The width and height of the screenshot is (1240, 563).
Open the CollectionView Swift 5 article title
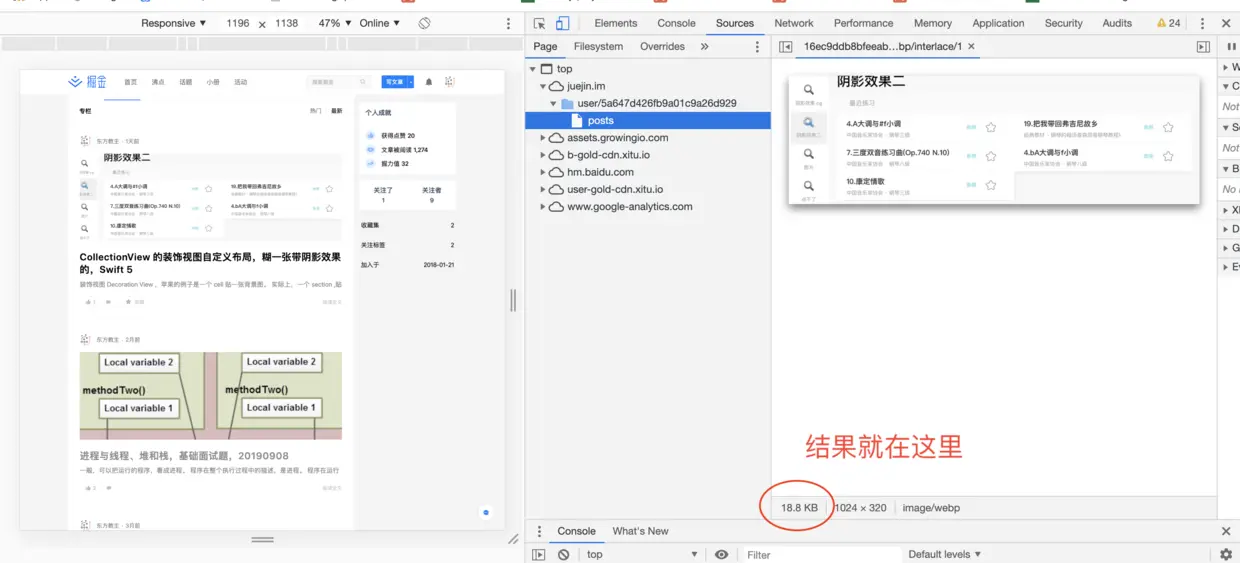pos(210,263)
